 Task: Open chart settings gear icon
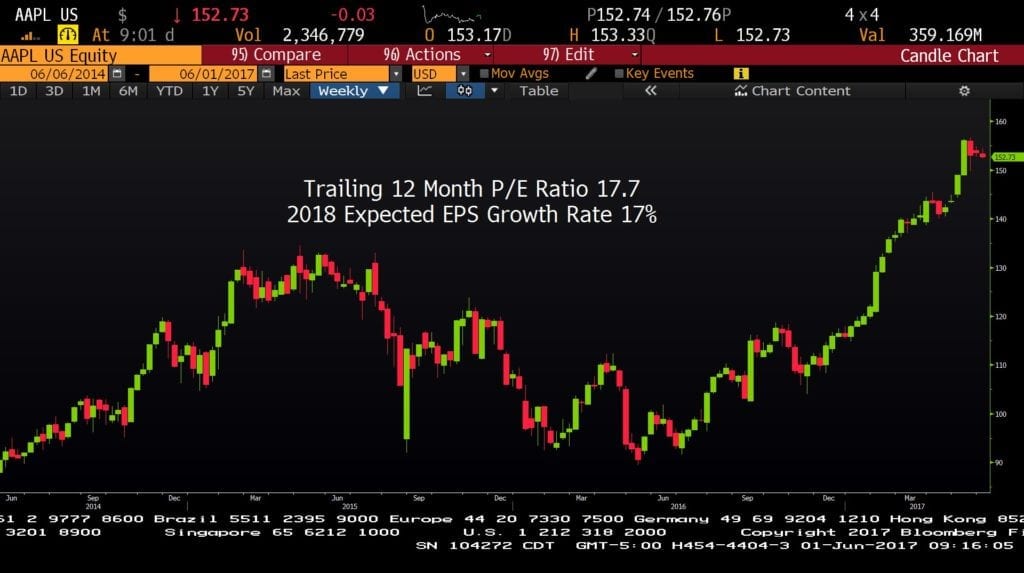964,91
